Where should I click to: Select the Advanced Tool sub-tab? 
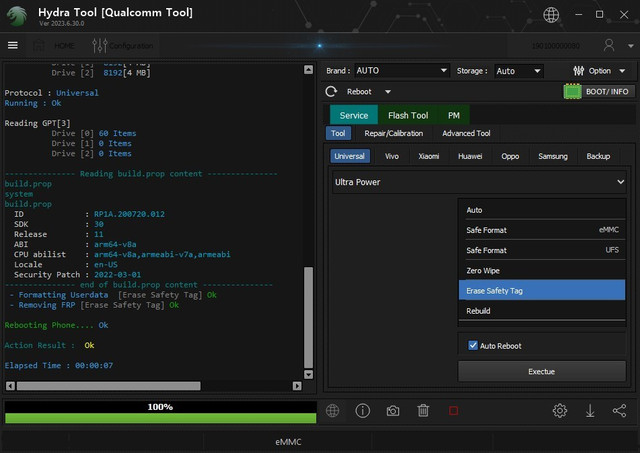tap(466, 133)
